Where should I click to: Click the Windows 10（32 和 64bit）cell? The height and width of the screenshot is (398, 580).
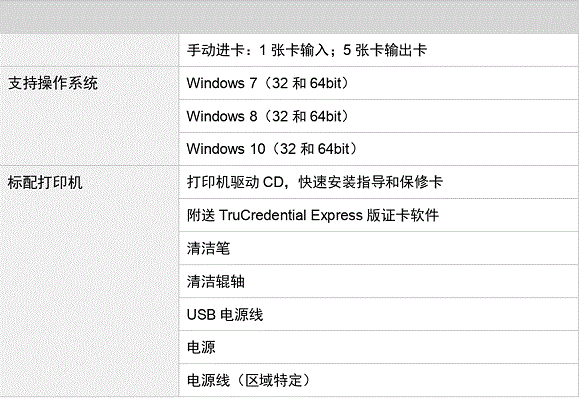(x=378, y=149)
